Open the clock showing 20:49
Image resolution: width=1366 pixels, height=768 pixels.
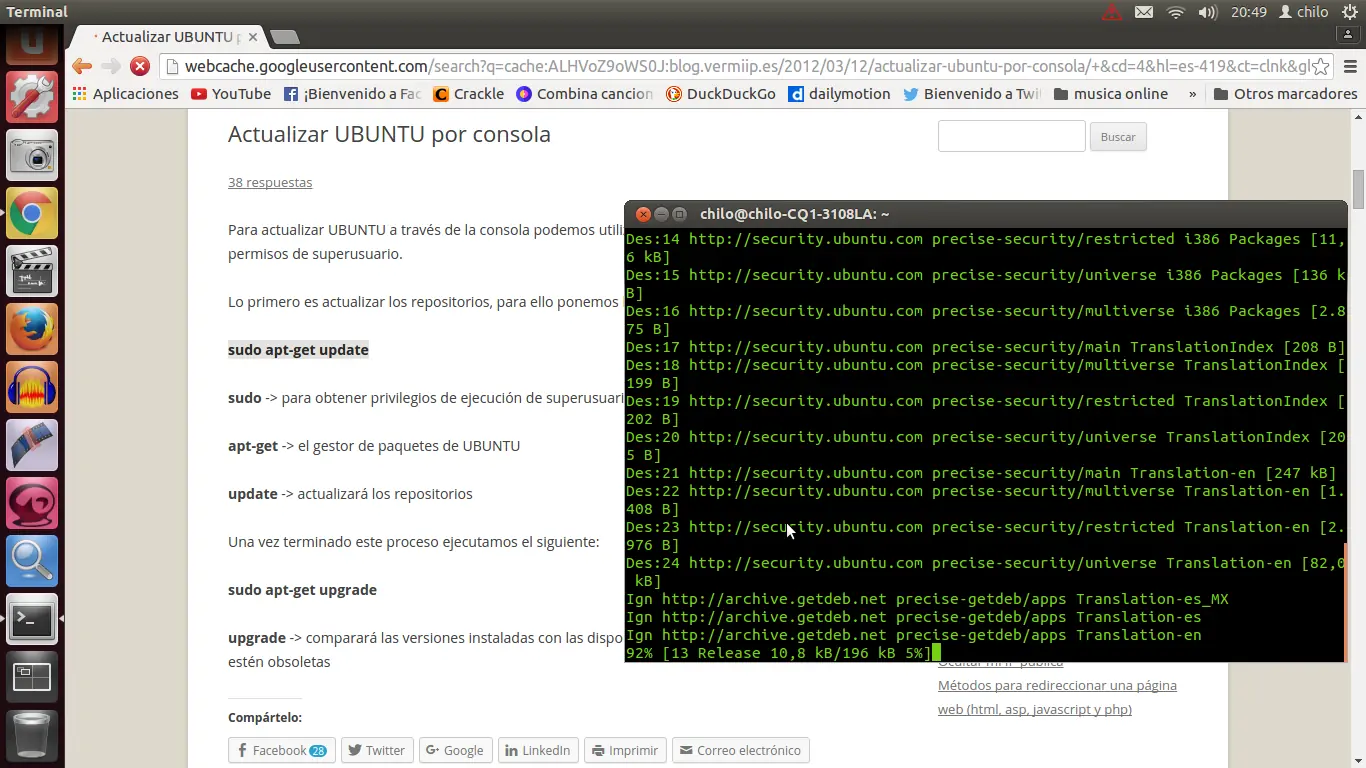point(1249,12)
